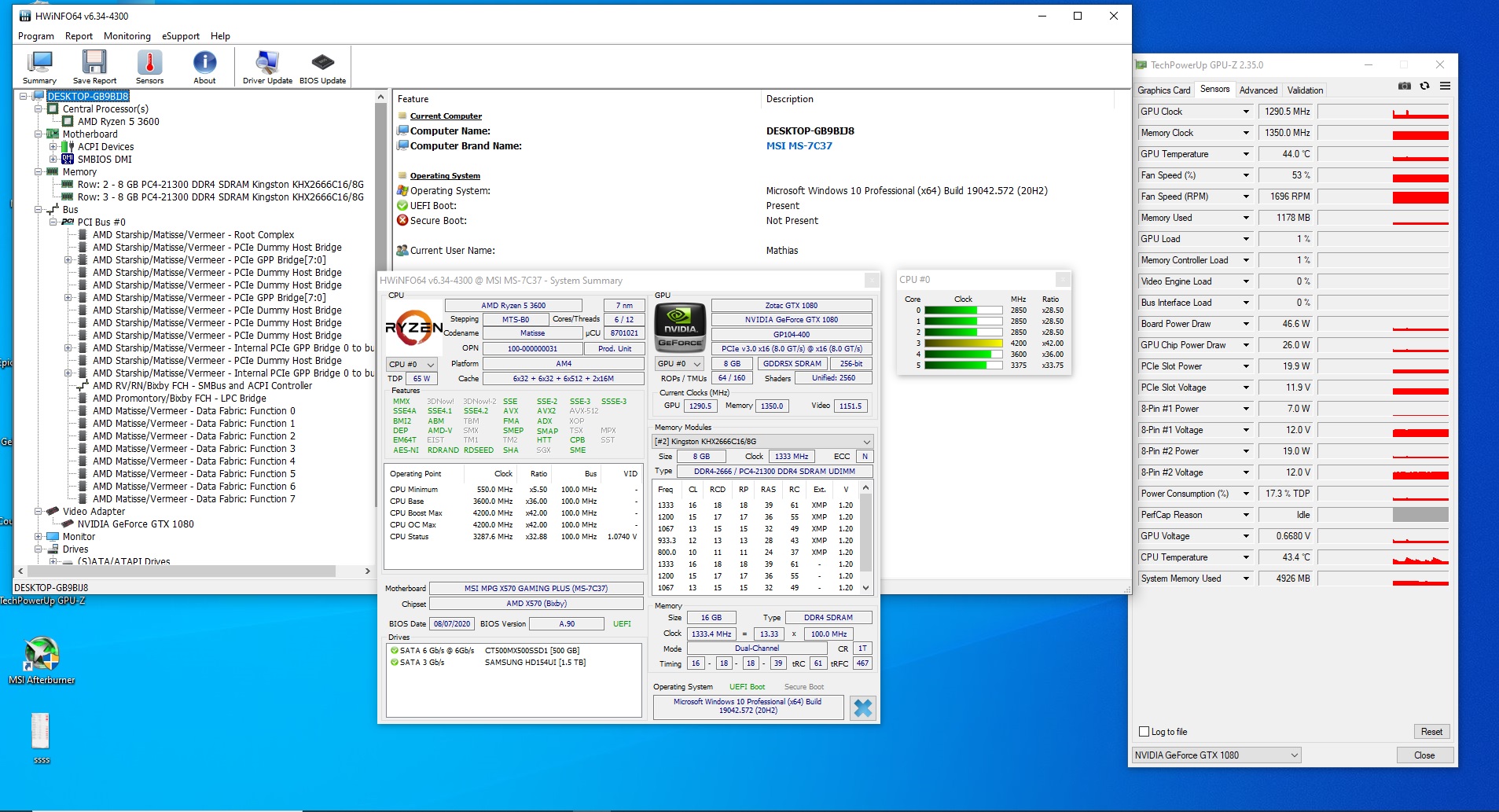The width and height of the screenshot is (1499, 812).
Task: Open Sensors from the HWiNFO toolbar
Action: click(x=149, y=67)
